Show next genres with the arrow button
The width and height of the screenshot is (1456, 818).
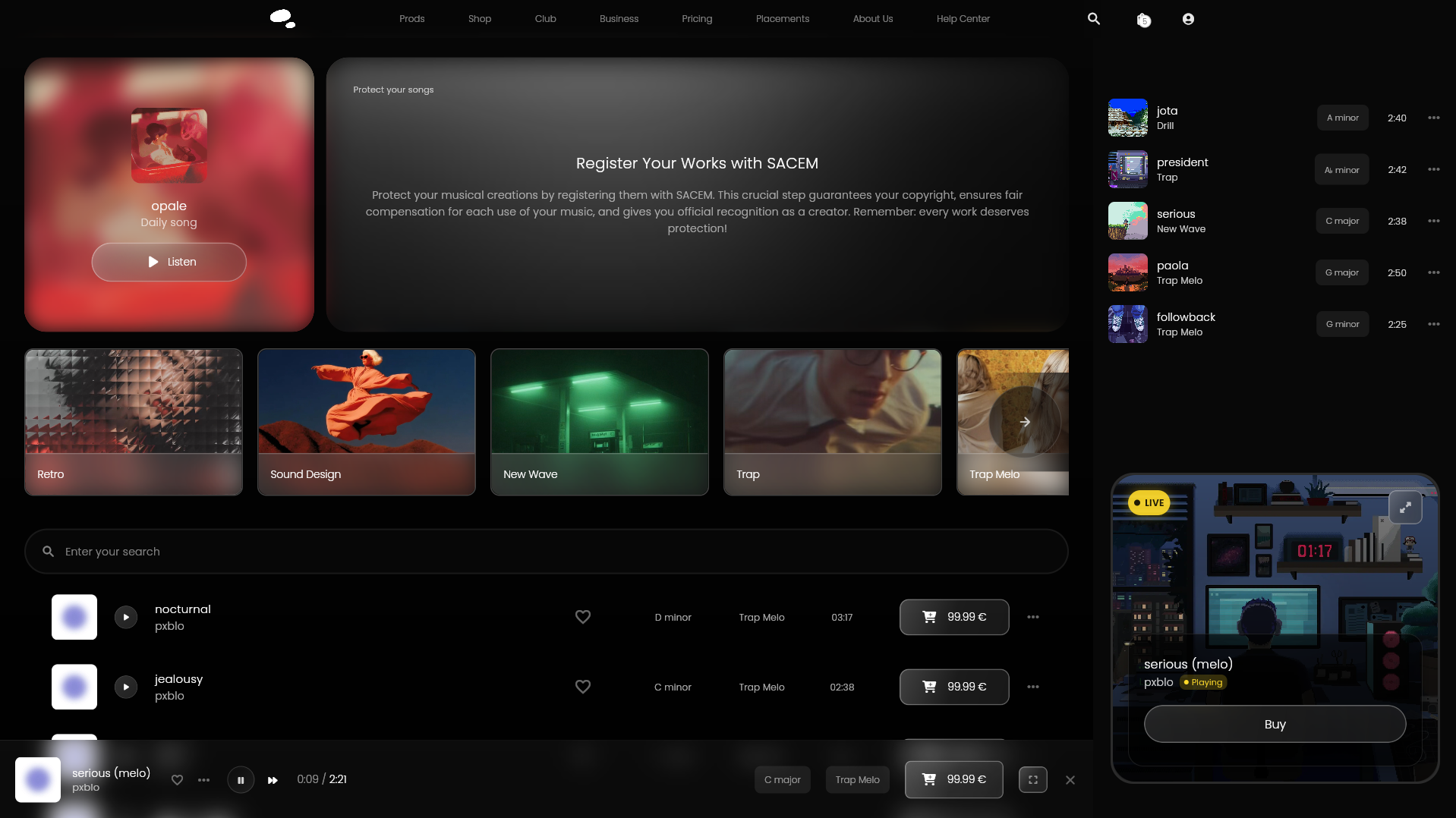[x=1025, y=422]
